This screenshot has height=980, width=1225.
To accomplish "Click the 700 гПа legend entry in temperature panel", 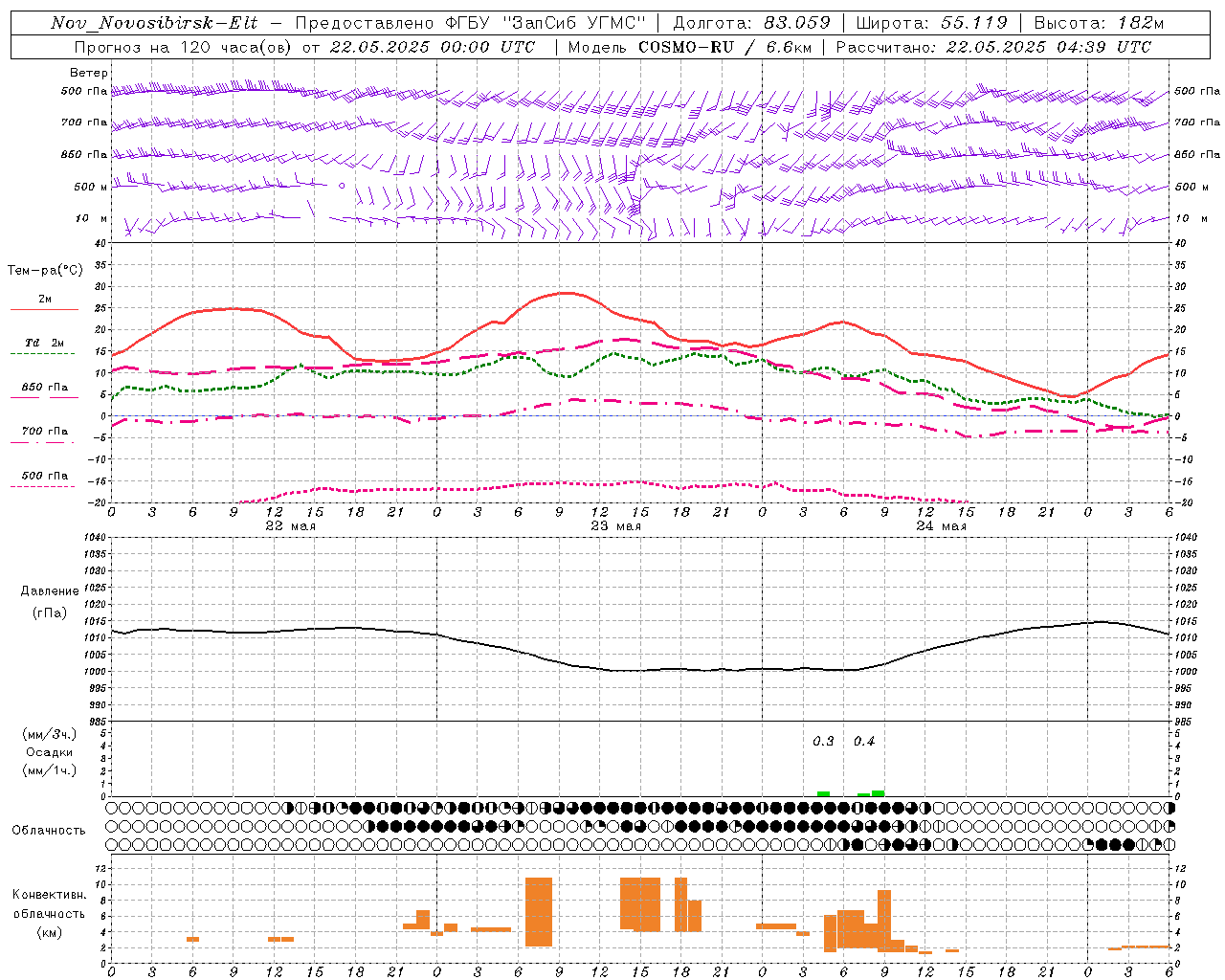I will 45,431.
